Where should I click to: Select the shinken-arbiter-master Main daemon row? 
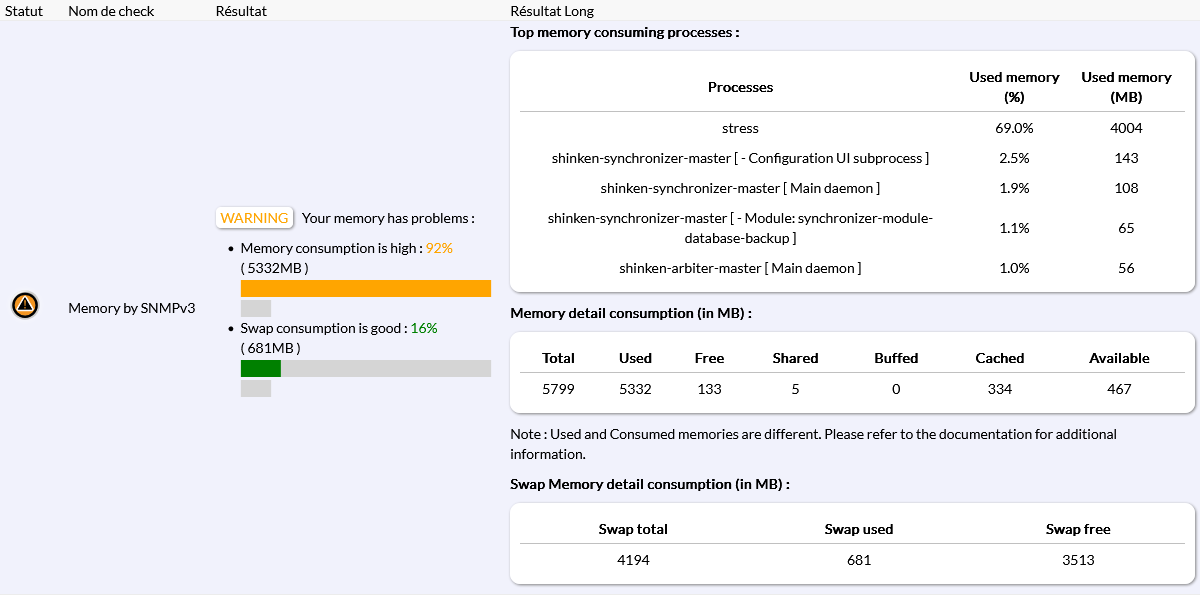coord(740,268)
